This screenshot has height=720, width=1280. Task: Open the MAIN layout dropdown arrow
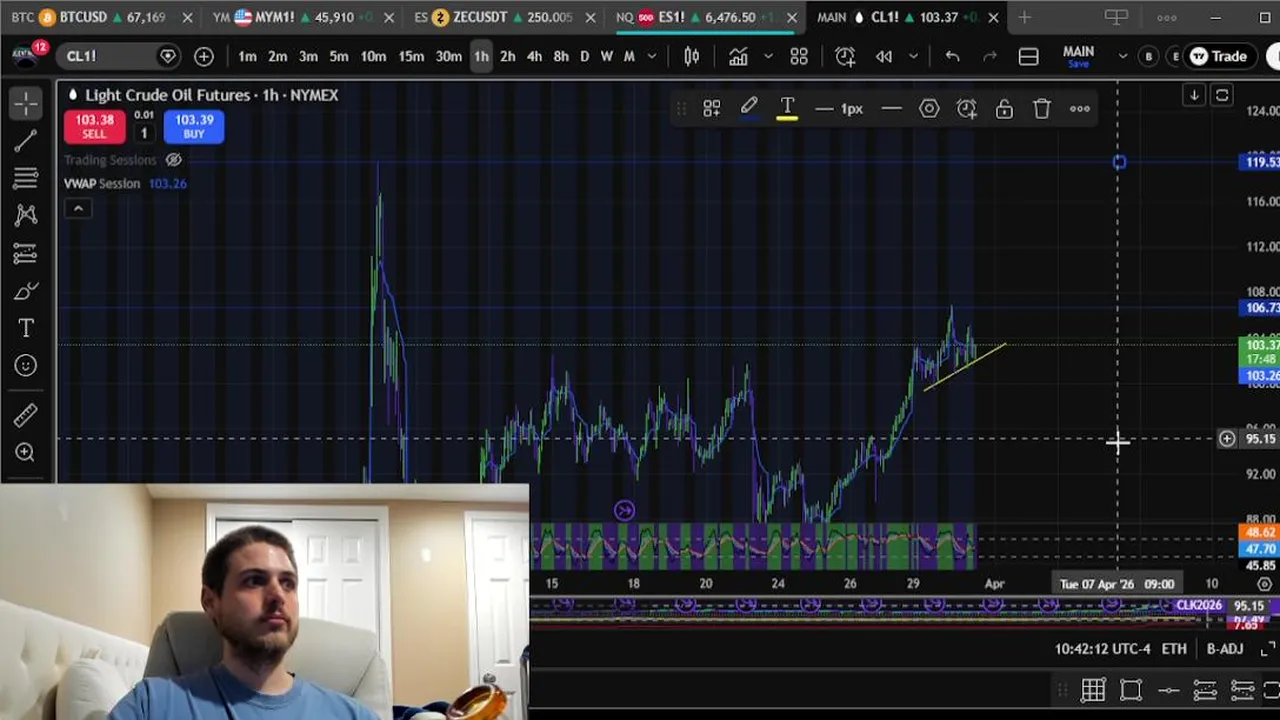coord(1121,56)
